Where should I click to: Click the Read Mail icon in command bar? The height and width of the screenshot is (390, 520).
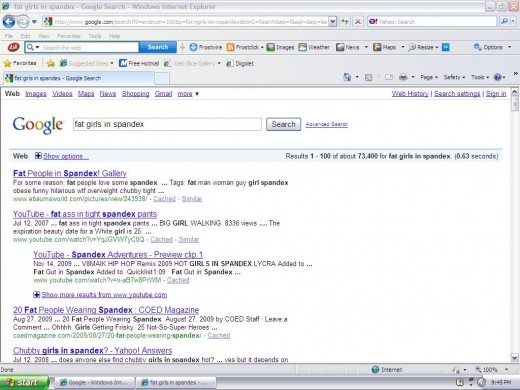click(389, 77)
